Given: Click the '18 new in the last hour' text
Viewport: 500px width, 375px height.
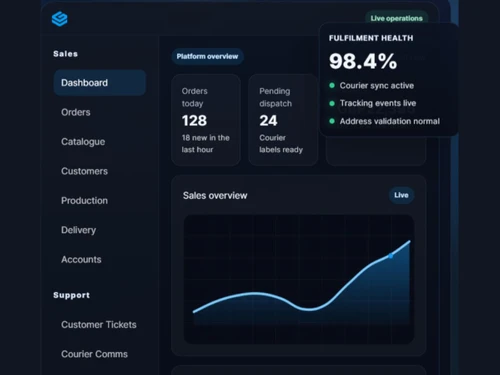Looking at the screenshot, I should [x=205, y=144].
